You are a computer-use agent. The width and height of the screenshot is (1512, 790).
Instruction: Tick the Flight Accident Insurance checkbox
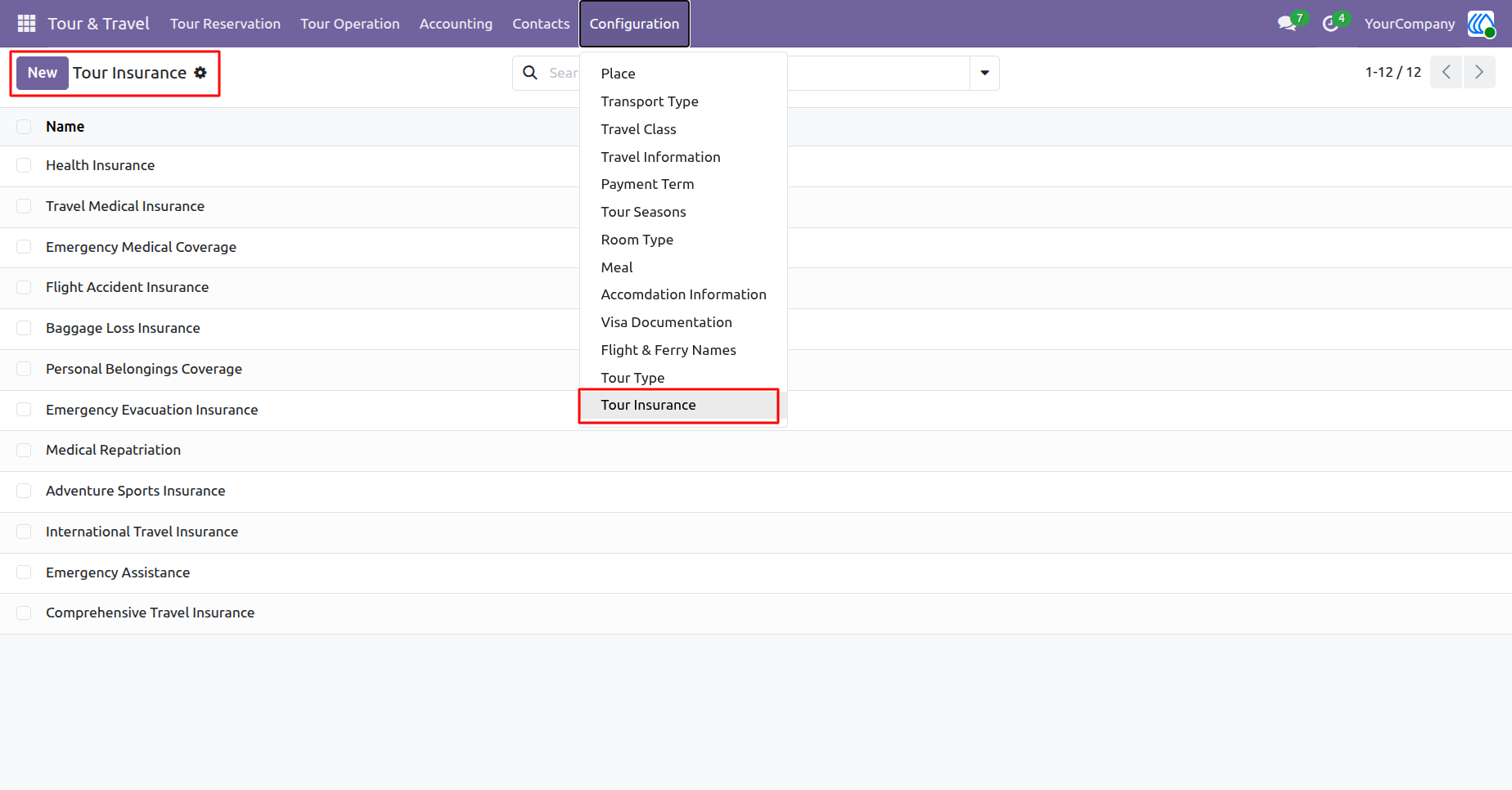tap(24, 287)
